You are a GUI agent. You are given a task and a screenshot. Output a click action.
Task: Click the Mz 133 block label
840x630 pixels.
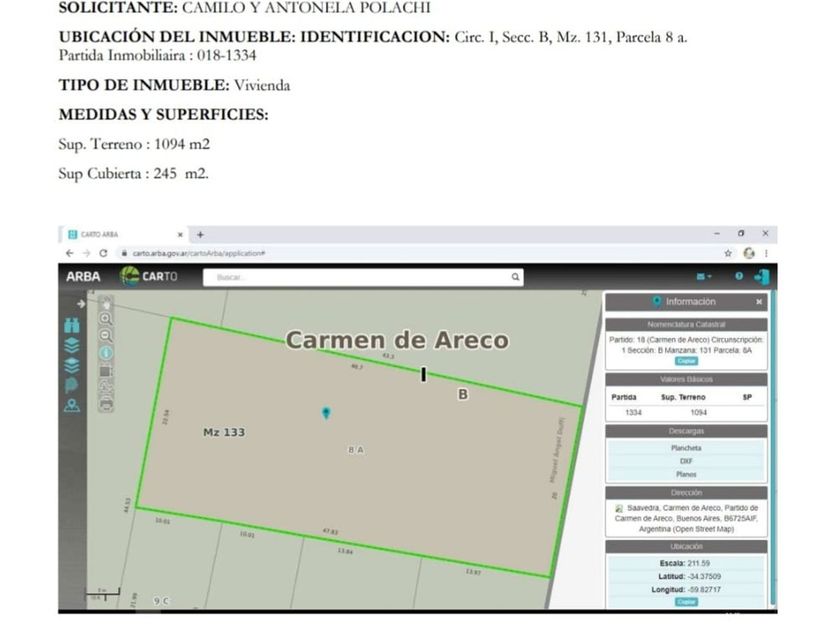(224, 432)
